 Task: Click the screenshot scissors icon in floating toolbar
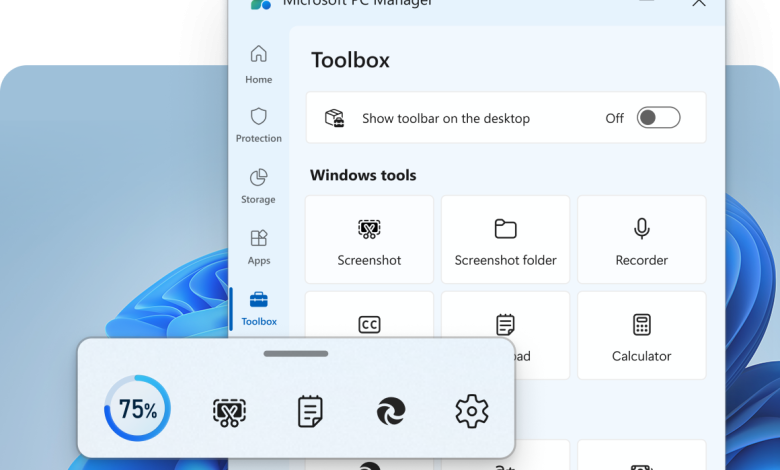tap(229, 412)
